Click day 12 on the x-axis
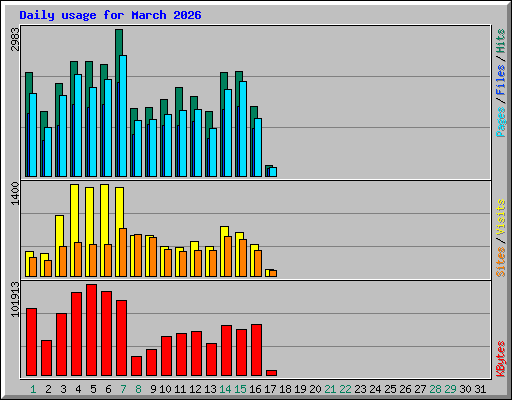 (195, 389)
